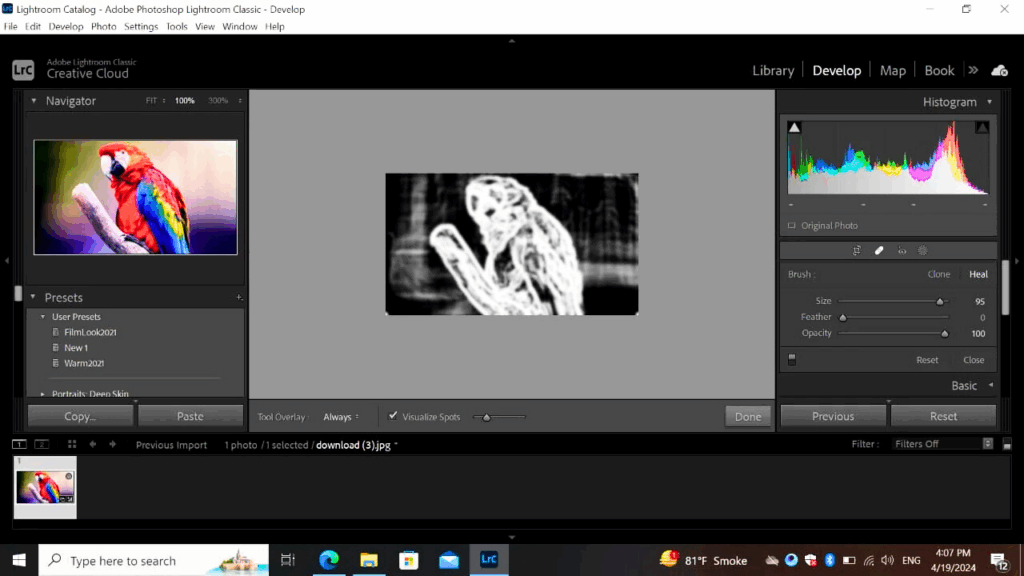This screenshot has height=576, width=1024.
Task: Open the Photo menu
Action: click(x=103, y=27)
